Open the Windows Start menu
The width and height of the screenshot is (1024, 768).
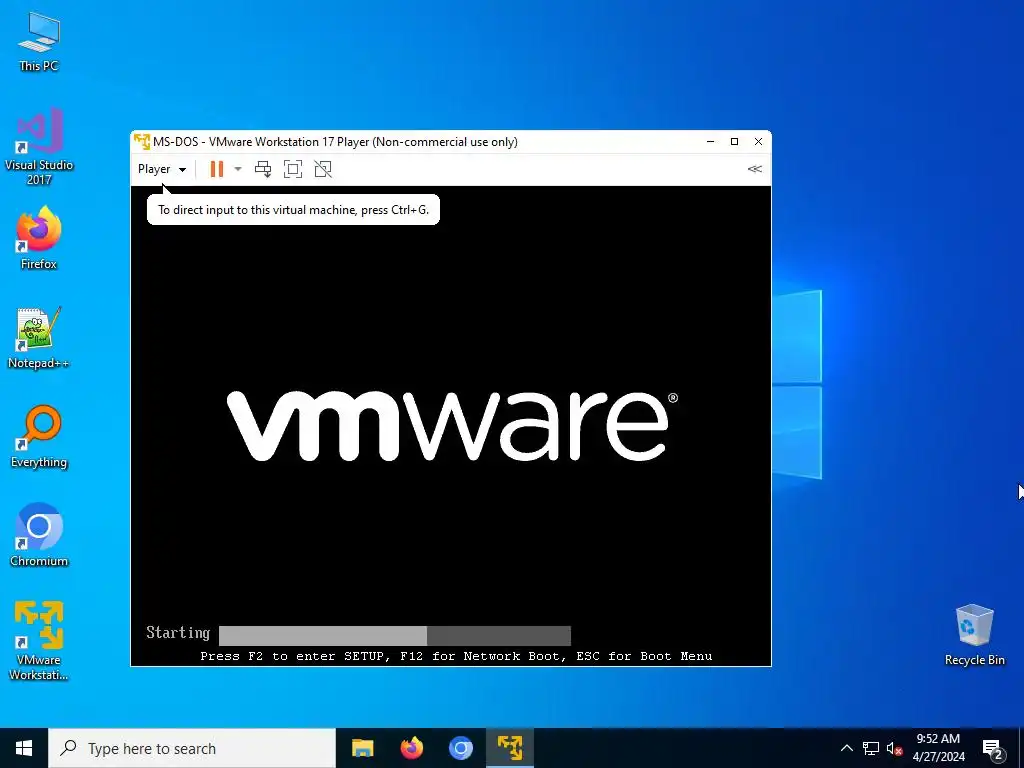[24, 748]
